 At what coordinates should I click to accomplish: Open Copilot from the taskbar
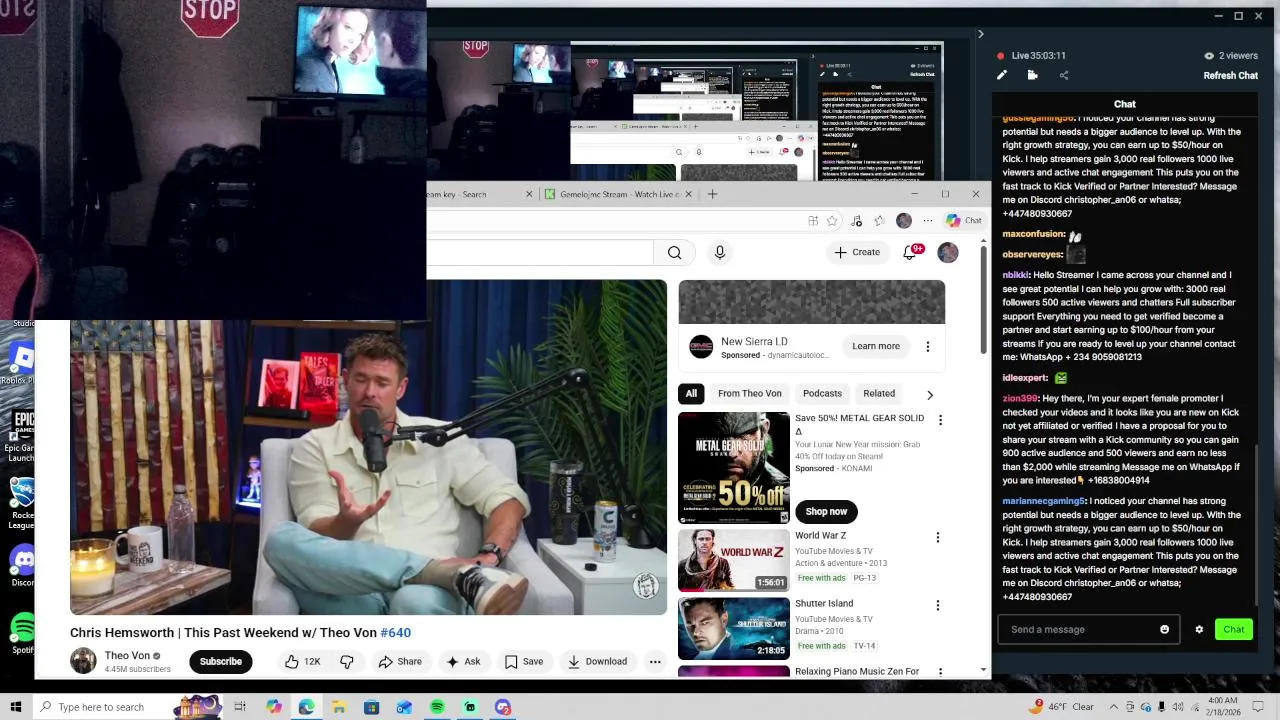tap(274, 707)
